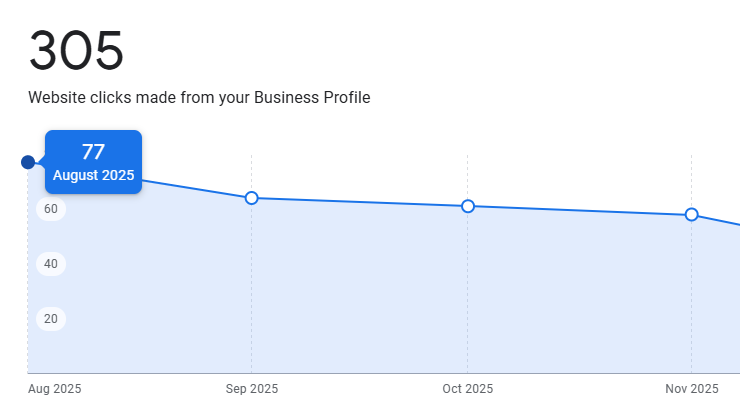Click the November 2025 data point circle
Viewport: 740px width, 409px height.
pyautogui.click(x=692, y=215)
